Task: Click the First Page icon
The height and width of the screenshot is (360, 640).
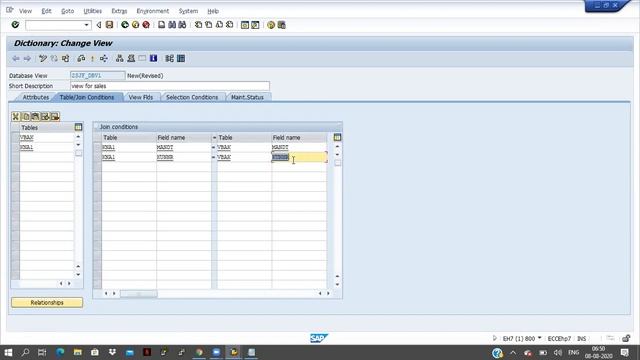Action: pyautogui.click(x=198, y=25)
